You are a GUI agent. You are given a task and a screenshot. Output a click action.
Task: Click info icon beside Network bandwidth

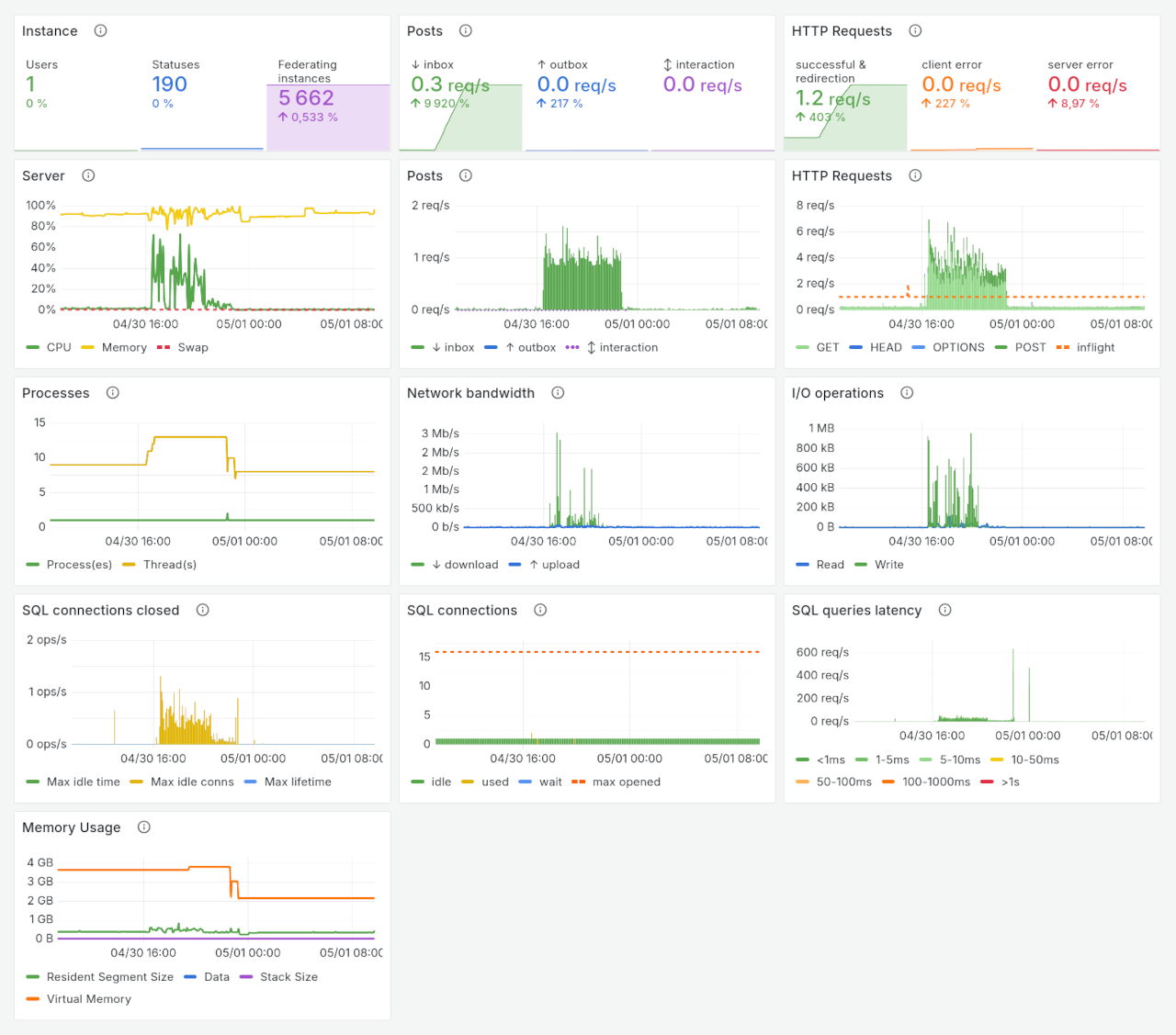coord(558,393)
